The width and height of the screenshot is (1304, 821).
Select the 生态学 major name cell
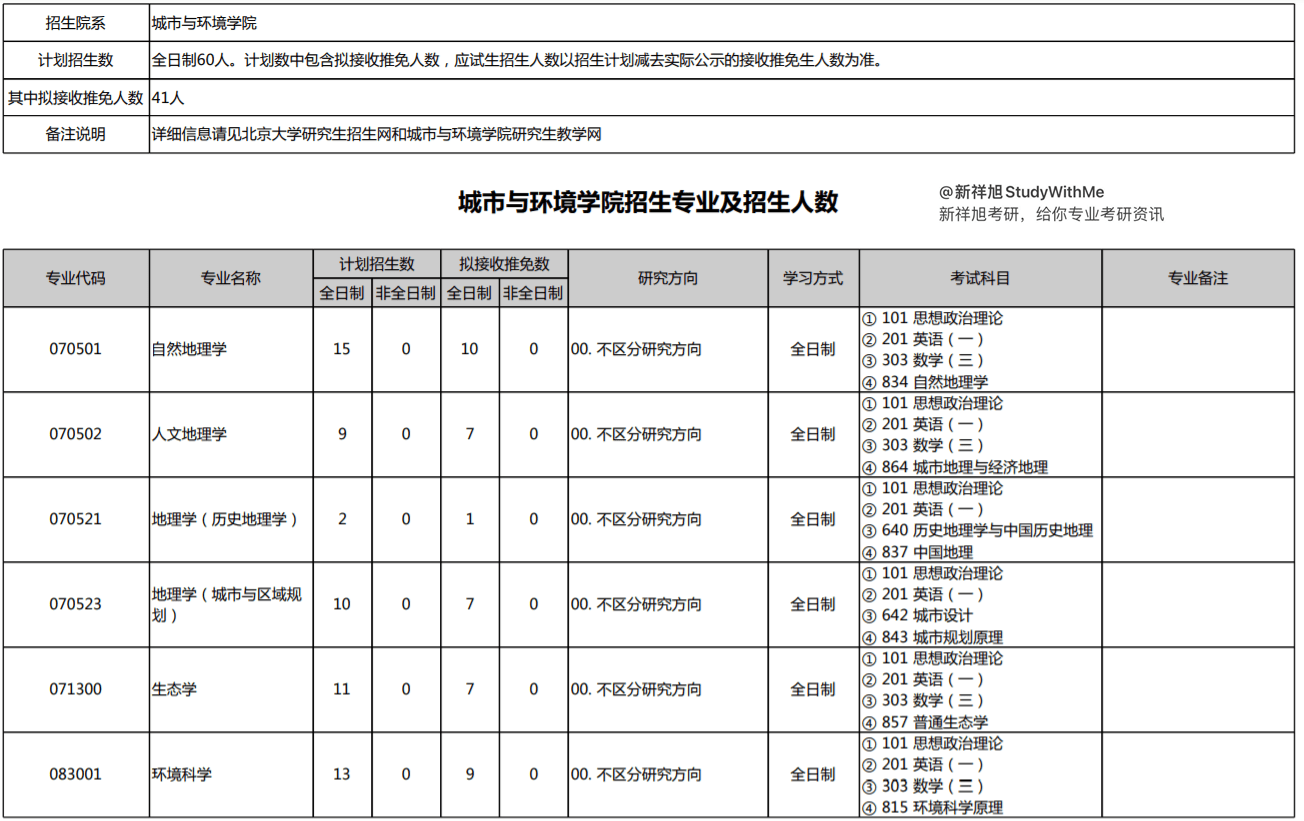click(x=175, y=689)
